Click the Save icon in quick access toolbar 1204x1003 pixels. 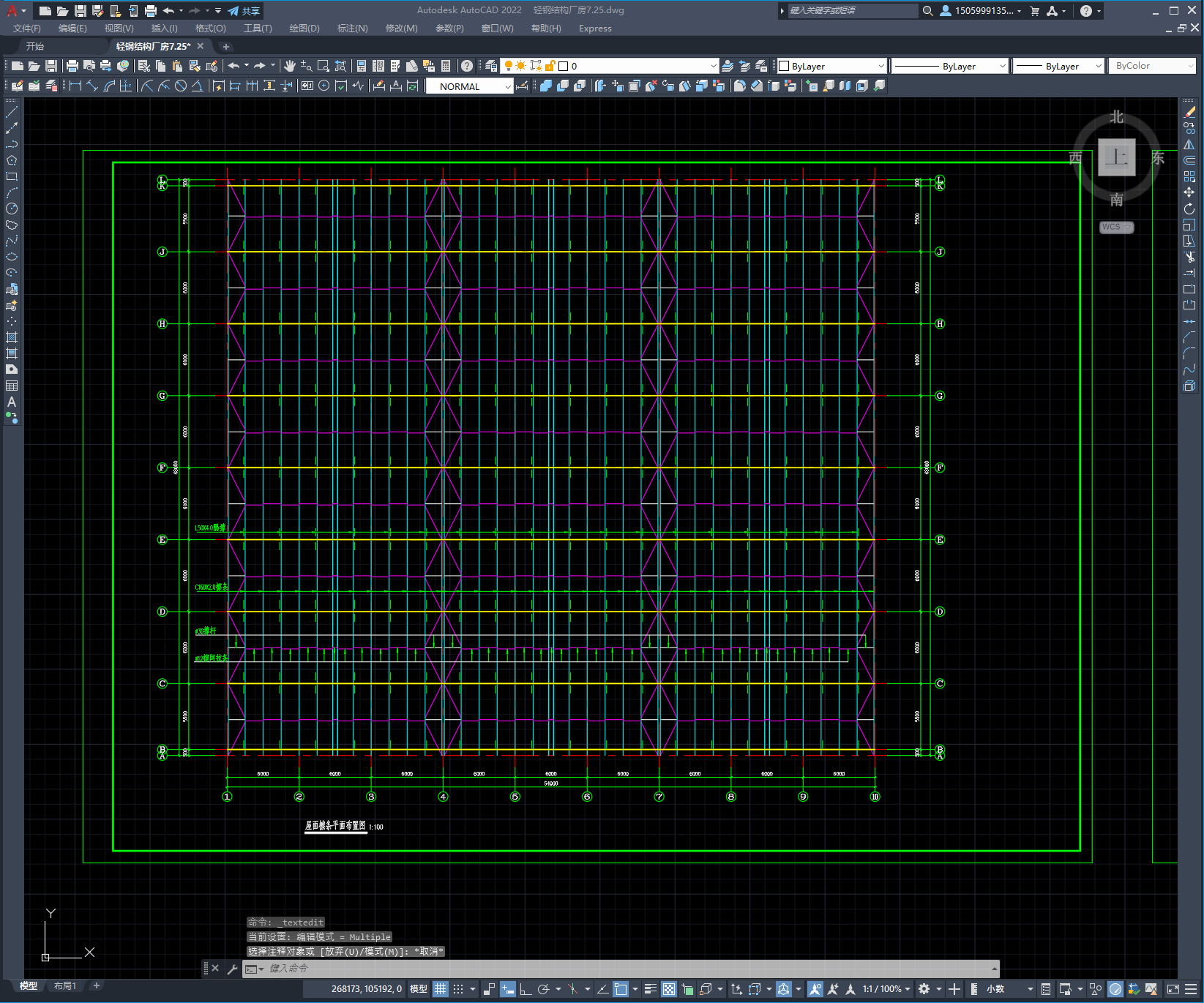81,10
